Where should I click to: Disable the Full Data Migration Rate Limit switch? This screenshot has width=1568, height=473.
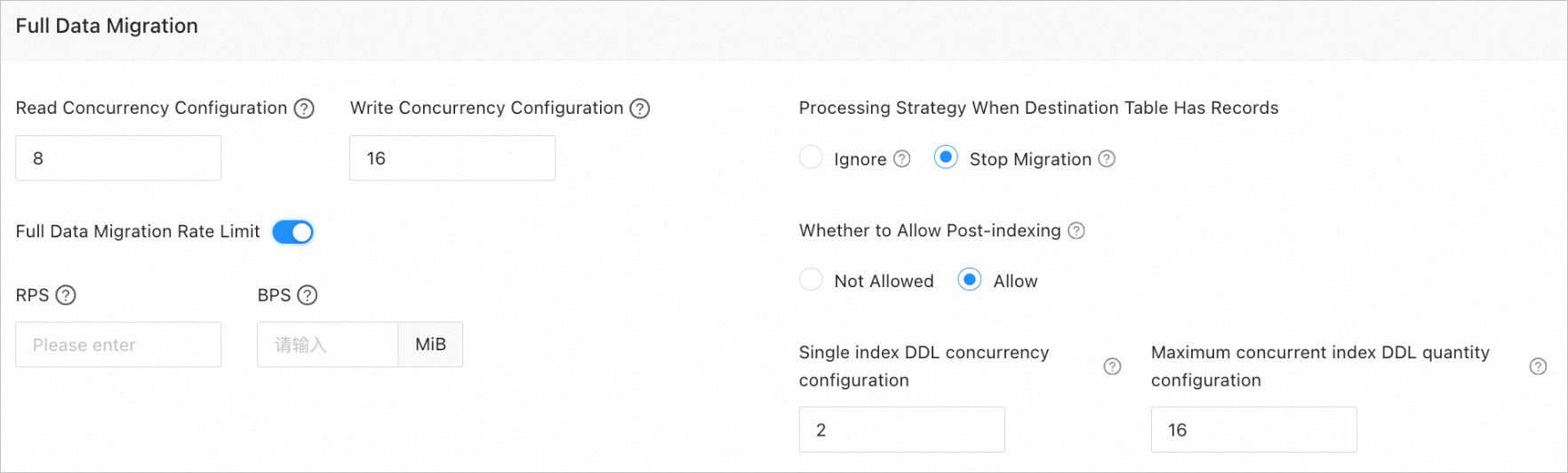[x=292, y=232]
